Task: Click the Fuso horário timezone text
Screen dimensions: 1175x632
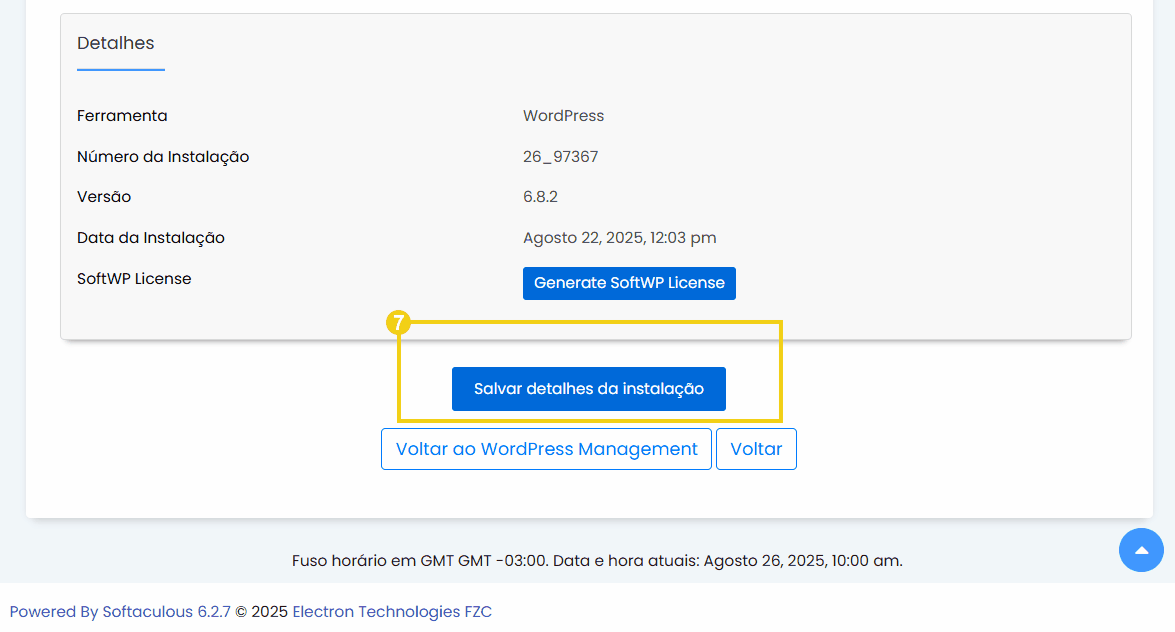Action: pyautogui.click(x=597, y=561)
